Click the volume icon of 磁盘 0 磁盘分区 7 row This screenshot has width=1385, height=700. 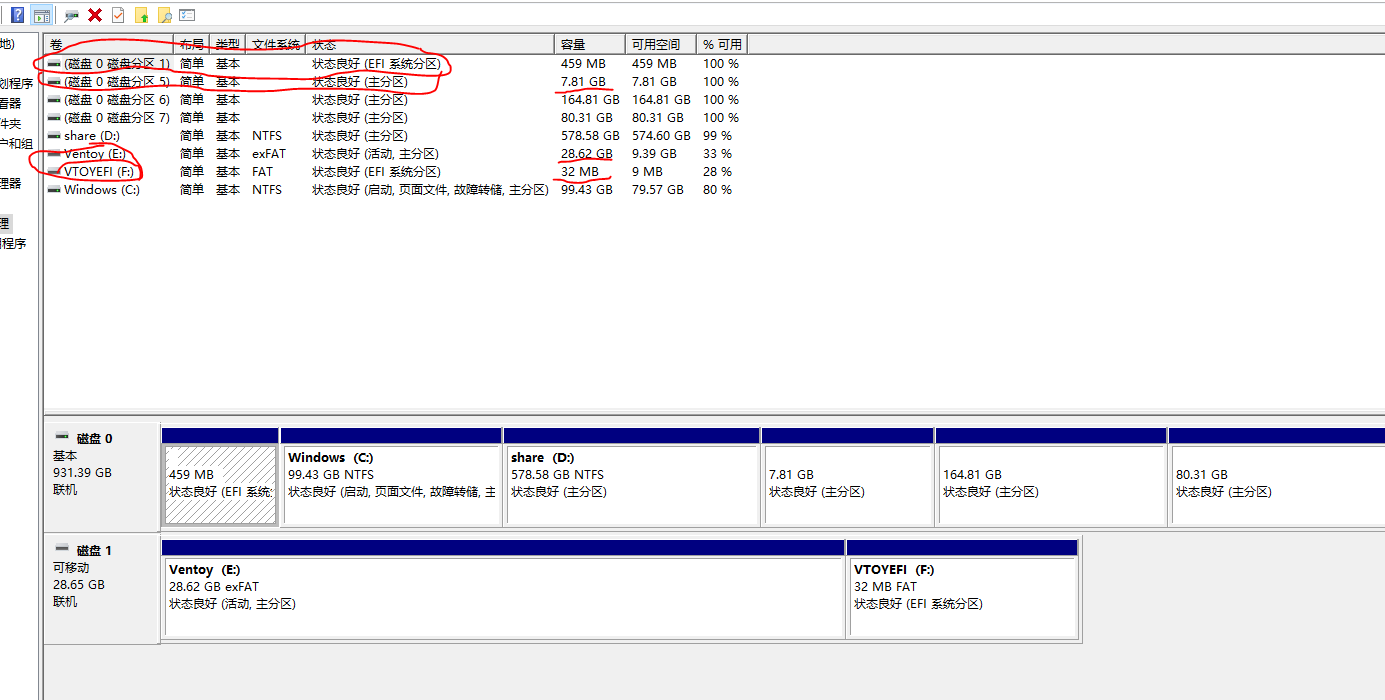54,118
